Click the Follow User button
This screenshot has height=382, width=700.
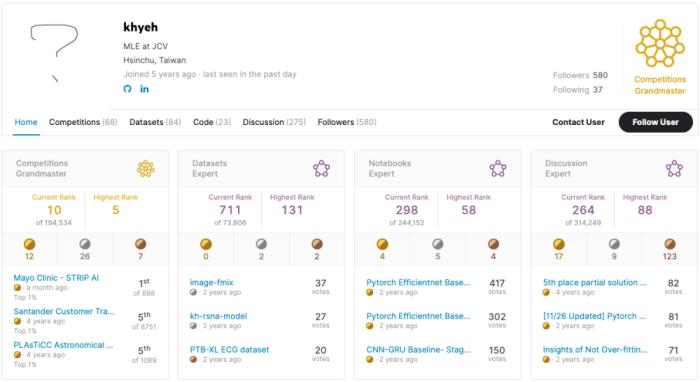click(x=655, y=122)
